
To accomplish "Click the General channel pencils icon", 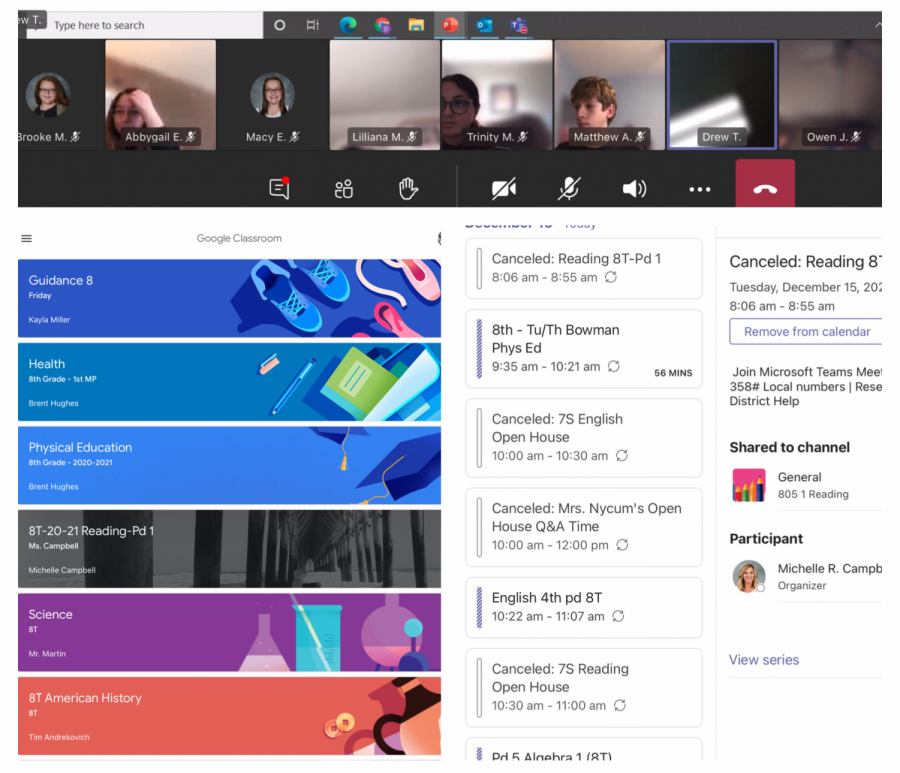I will click(x=749, y=485).
